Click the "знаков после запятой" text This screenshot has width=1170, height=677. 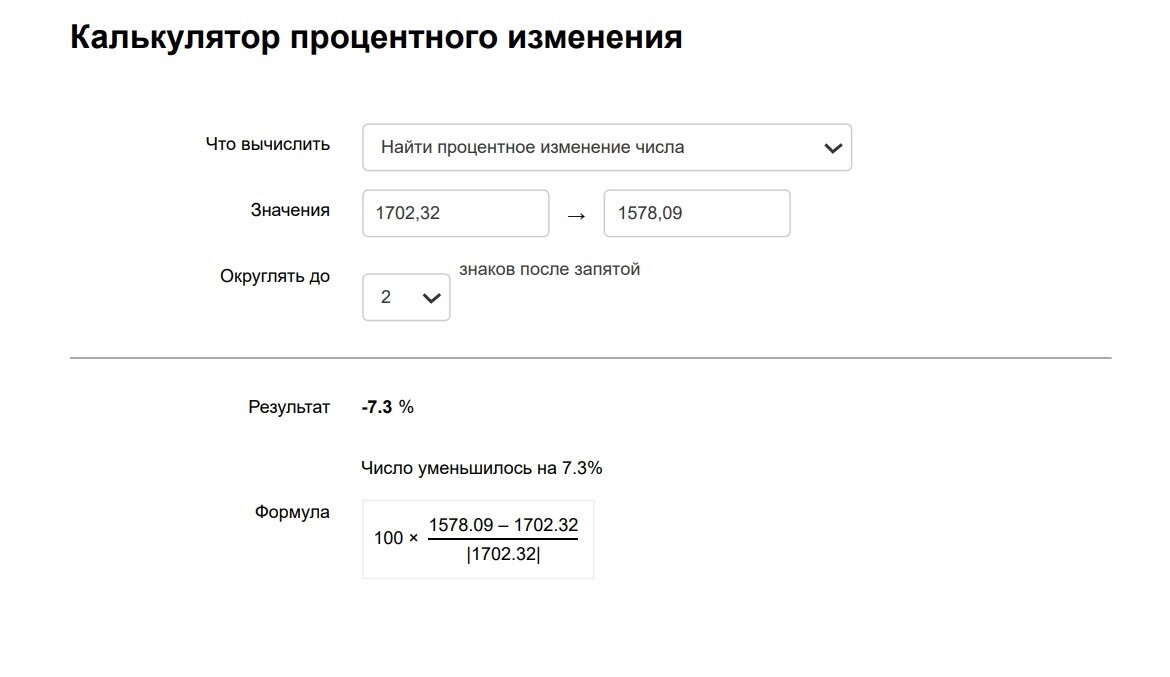pyautogui.click(x=549, y=269)
